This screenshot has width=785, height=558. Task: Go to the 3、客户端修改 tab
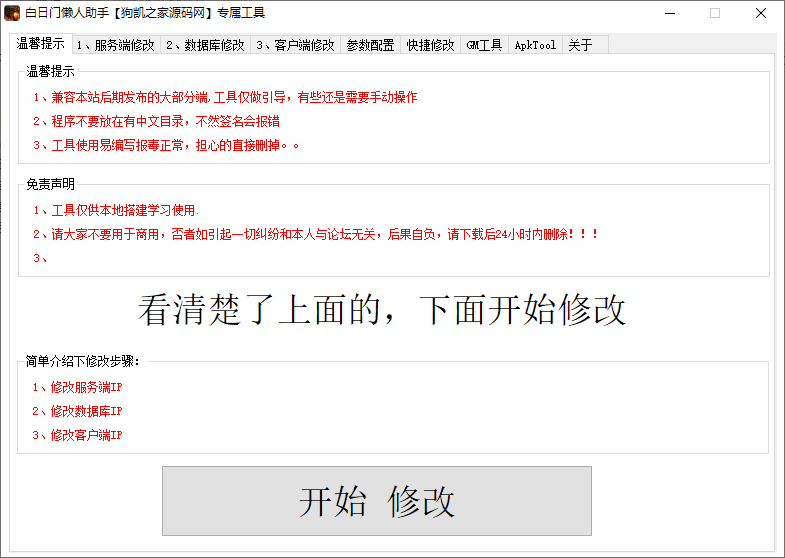point(294,45)
